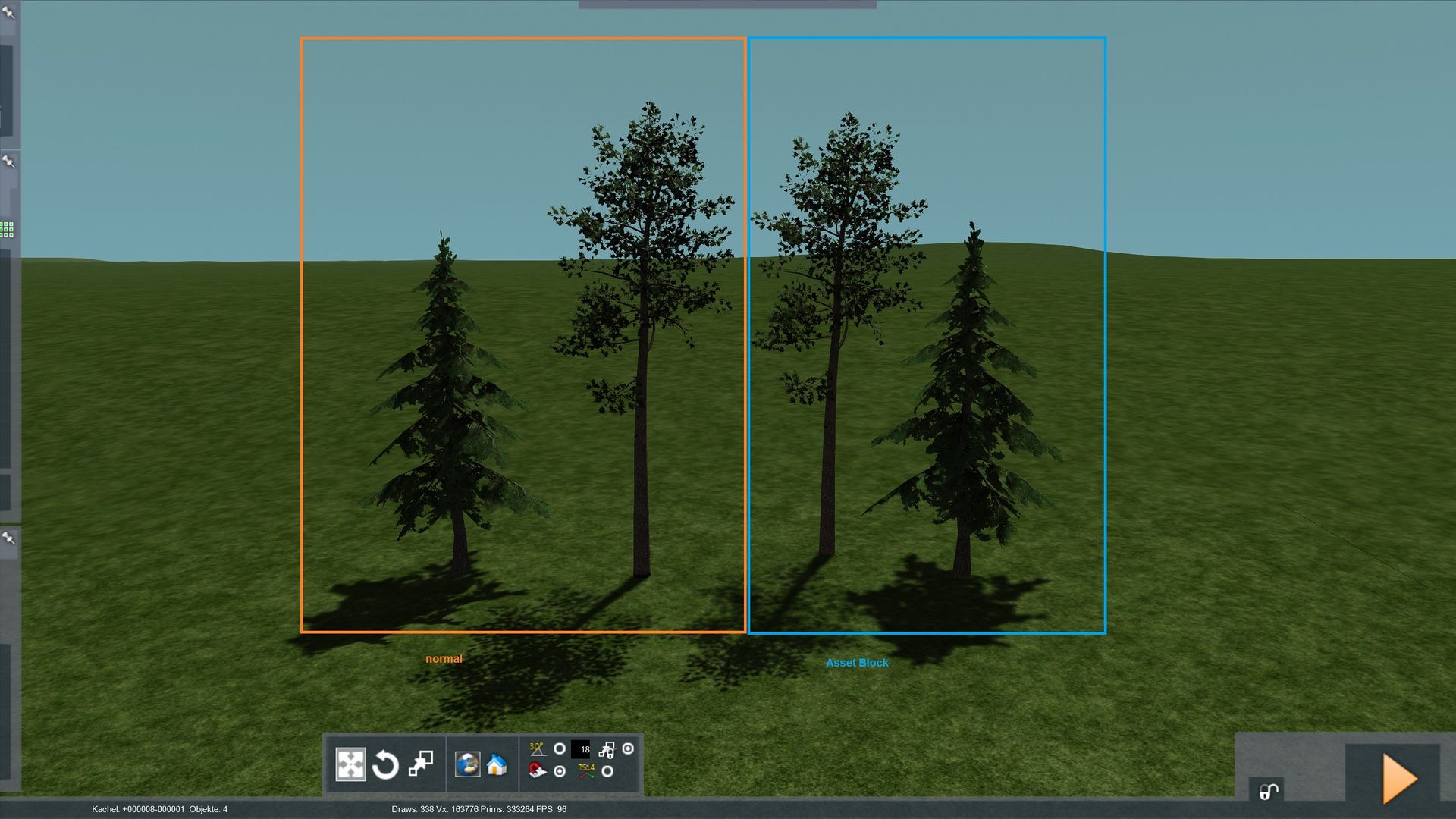Click the red magnet terrain snap icon
Image resolution: width=1456 pixels, height=819 pixels.
point(537,771)
